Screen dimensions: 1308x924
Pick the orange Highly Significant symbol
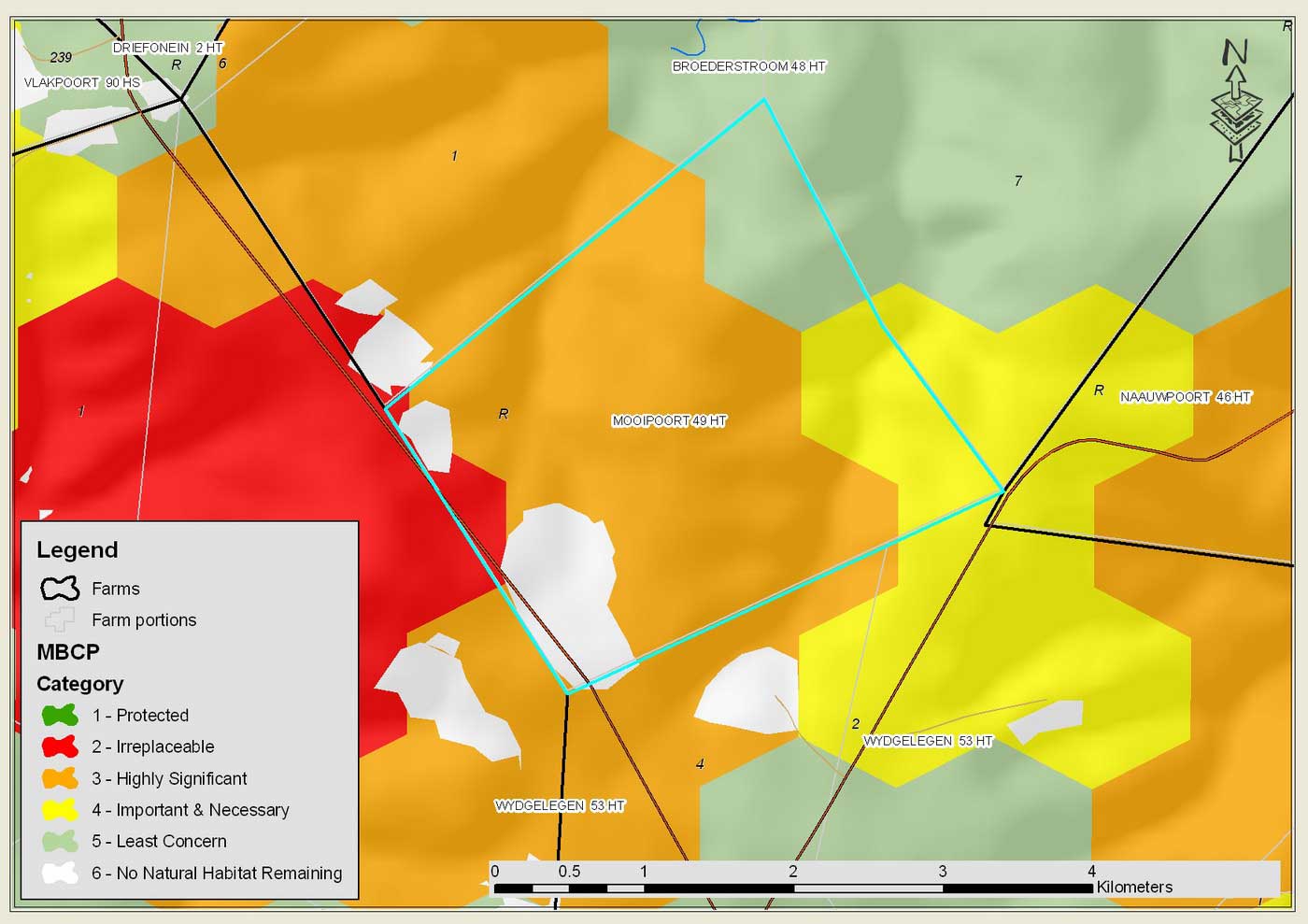(x=60, y=778)
